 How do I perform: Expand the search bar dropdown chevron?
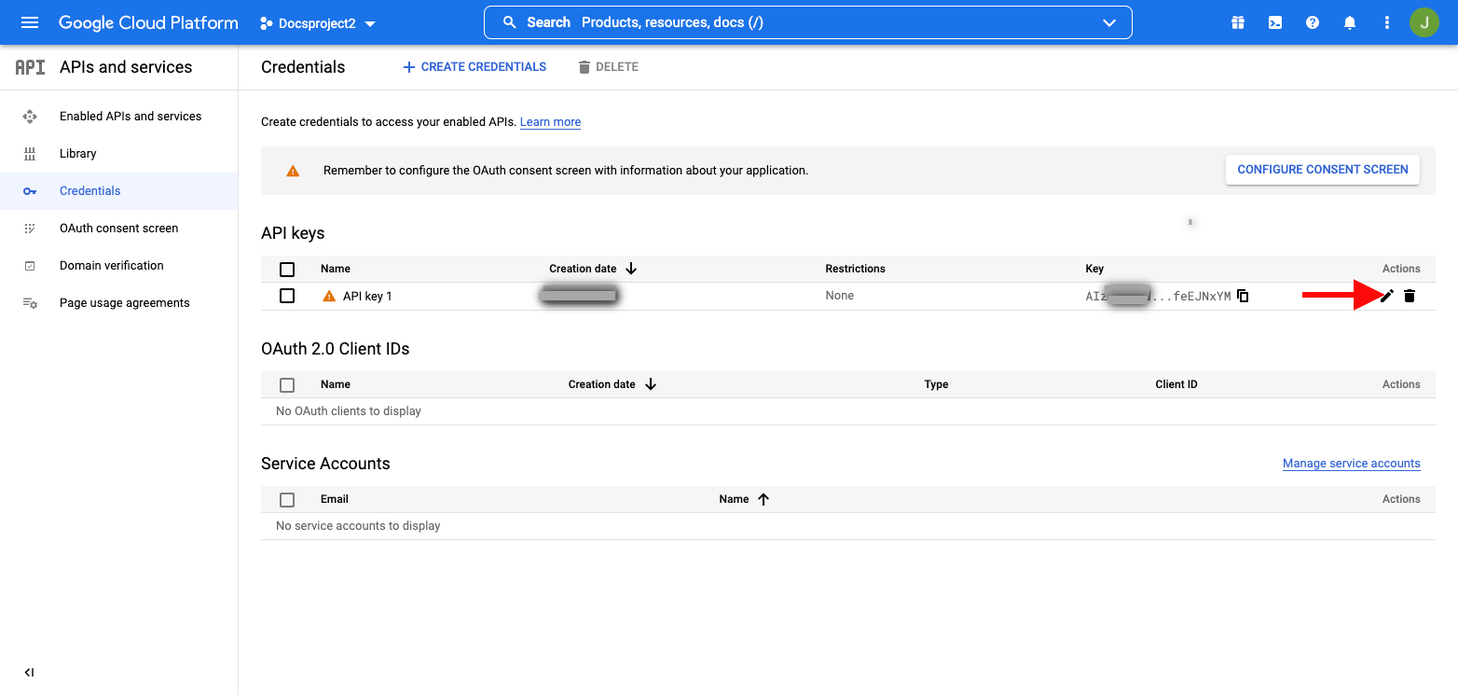point(1108,22)
